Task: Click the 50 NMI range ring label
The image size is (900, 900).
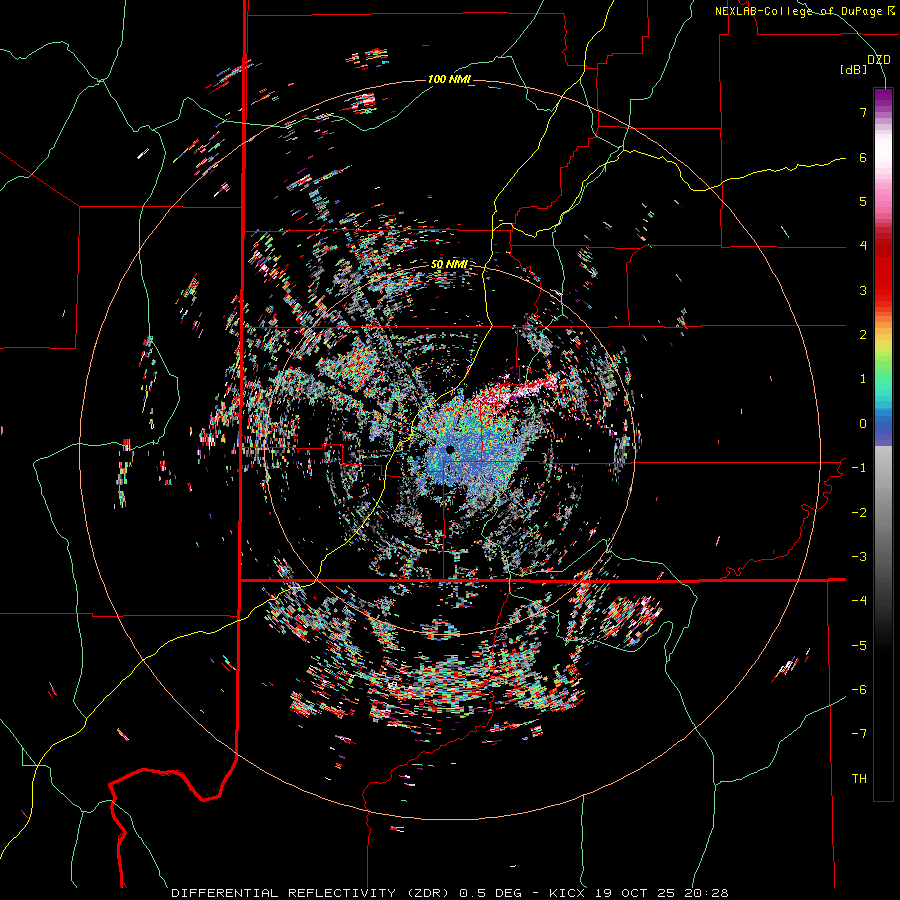Action: (x=449, y=265)
